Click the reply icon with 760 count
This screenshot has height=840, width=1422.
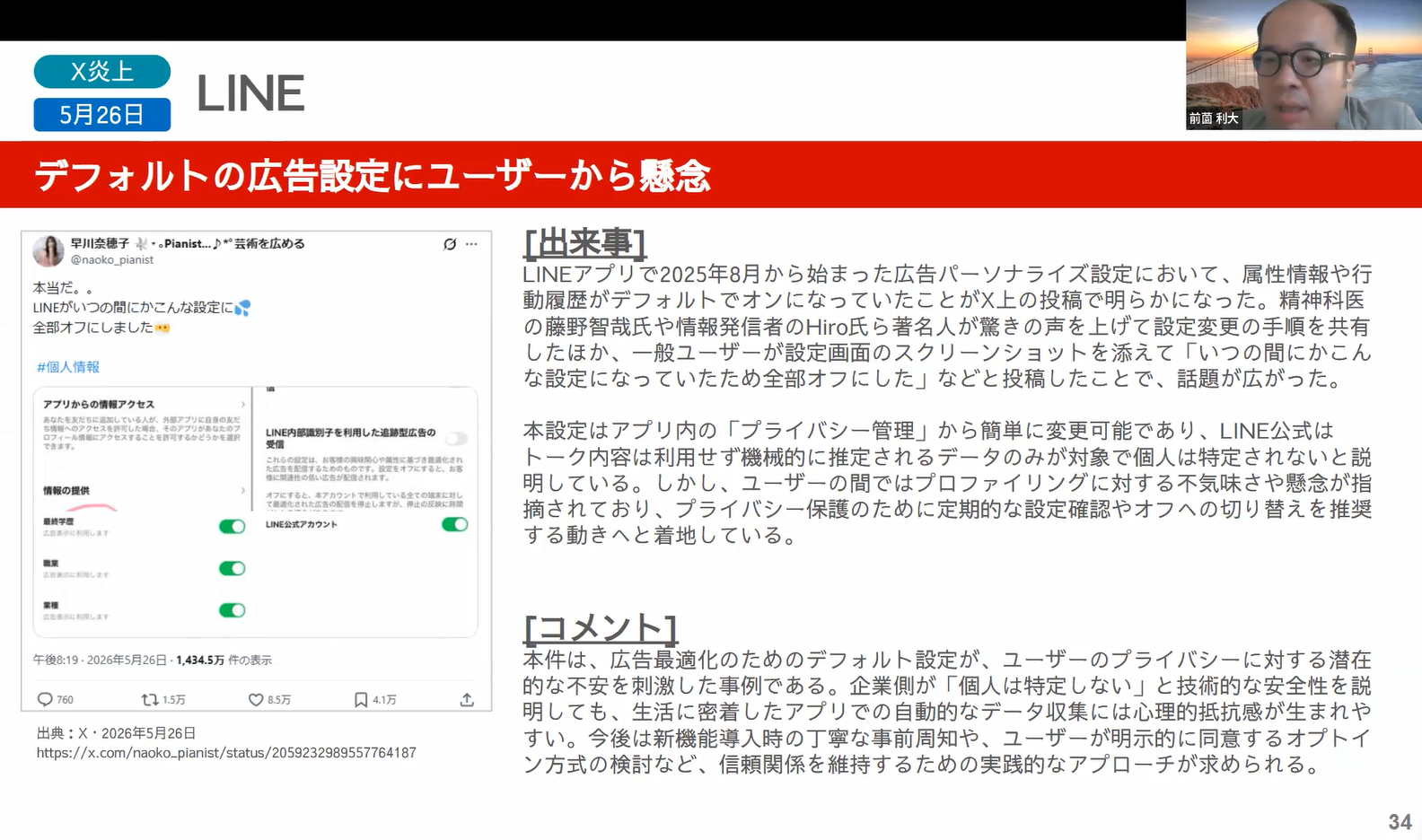point(45,699)
